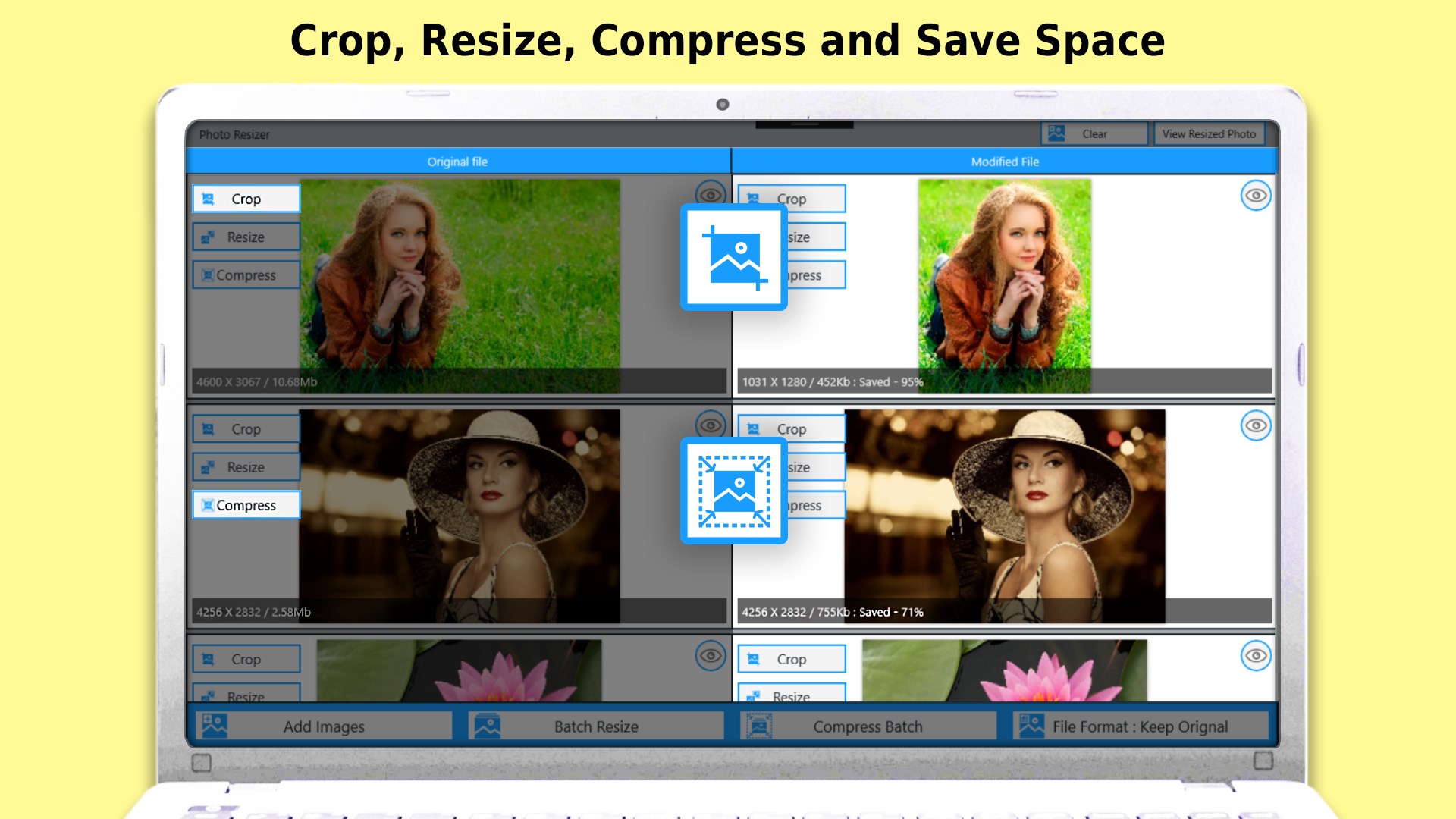Viewport: 1456px width, 819px height.
Task: Select the Modified File column header
Action: pyautogui.click(x=1004, y=162)
